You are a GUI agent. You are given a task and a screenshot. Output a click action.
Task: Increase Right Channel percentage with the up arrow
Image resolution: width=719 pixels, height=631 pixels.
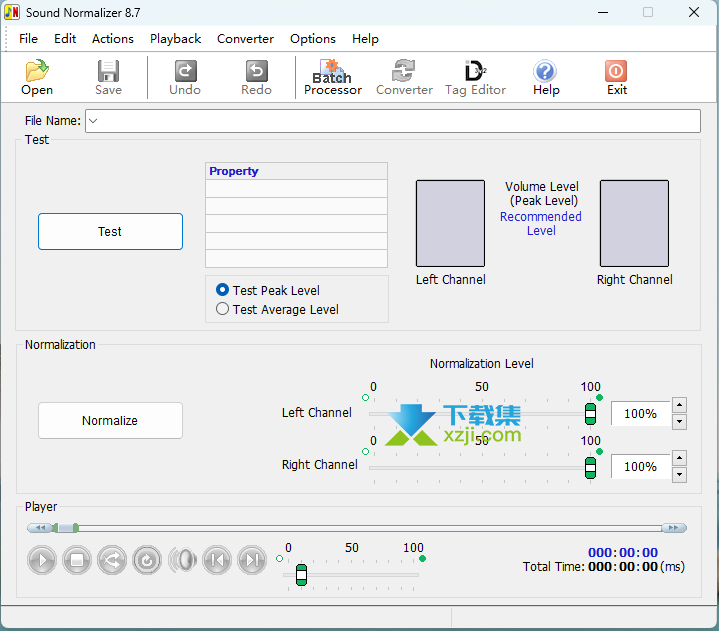[x=679, y=458]
